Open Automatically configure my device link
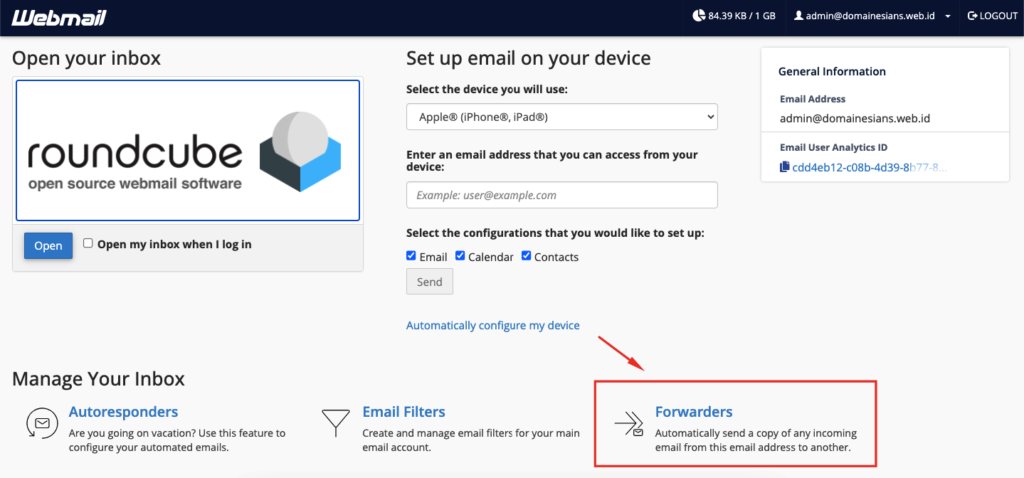Viewport: 1024px width, 478px height. 493,325
